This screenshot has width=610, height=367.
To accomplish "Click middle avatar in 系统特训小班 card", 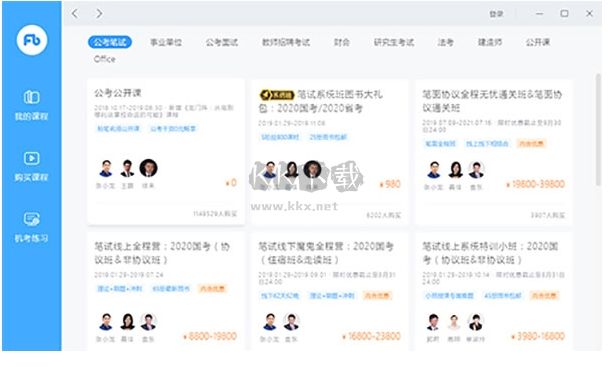I will tap(454, 321).
